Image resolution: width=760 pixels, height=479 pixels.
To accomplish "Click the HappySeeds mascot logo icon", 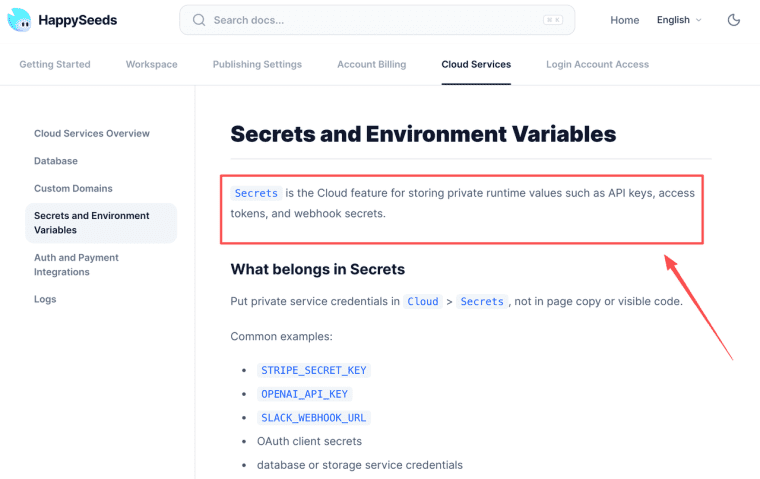I will 19,20.
